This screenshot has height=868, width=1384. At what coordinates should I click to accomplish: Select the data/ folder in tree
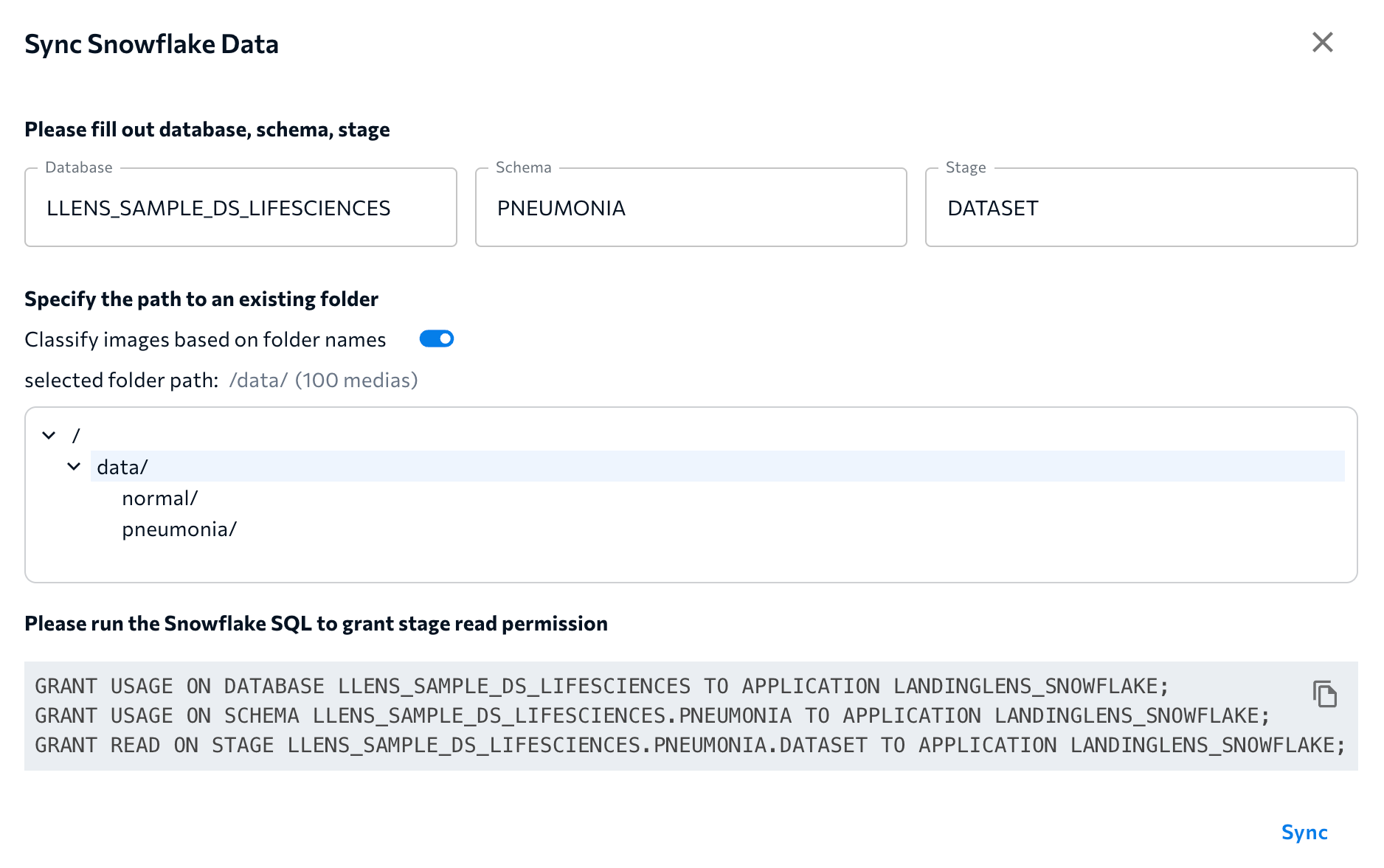(122, 467)
